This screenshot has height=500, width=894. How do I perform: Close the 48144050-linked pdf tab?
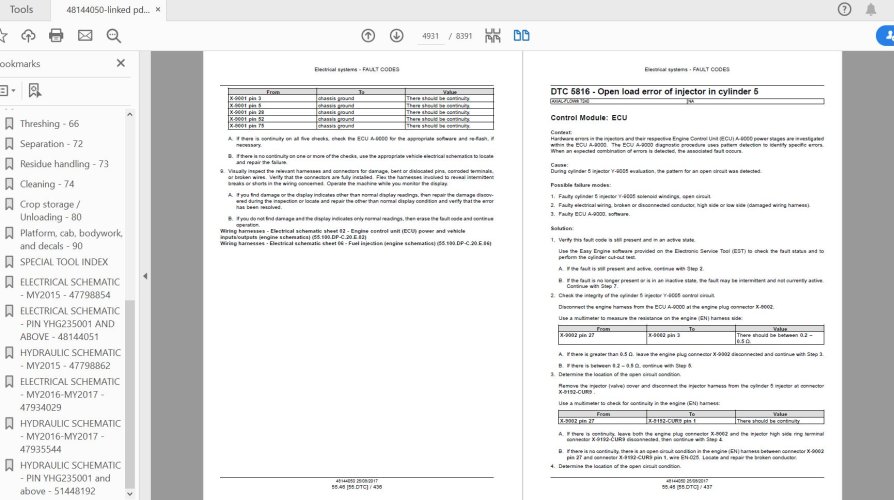158,9
